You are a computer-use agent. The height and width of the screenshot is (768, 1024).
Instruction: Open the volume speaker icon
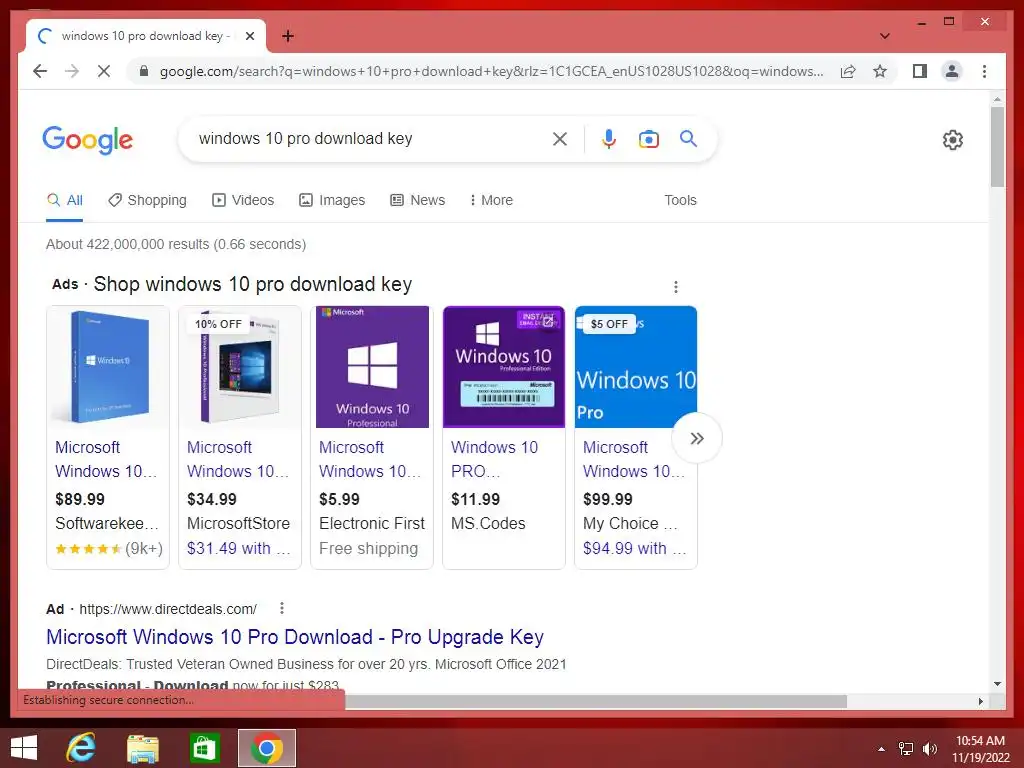pyautogui.click(x=929, y=749)
